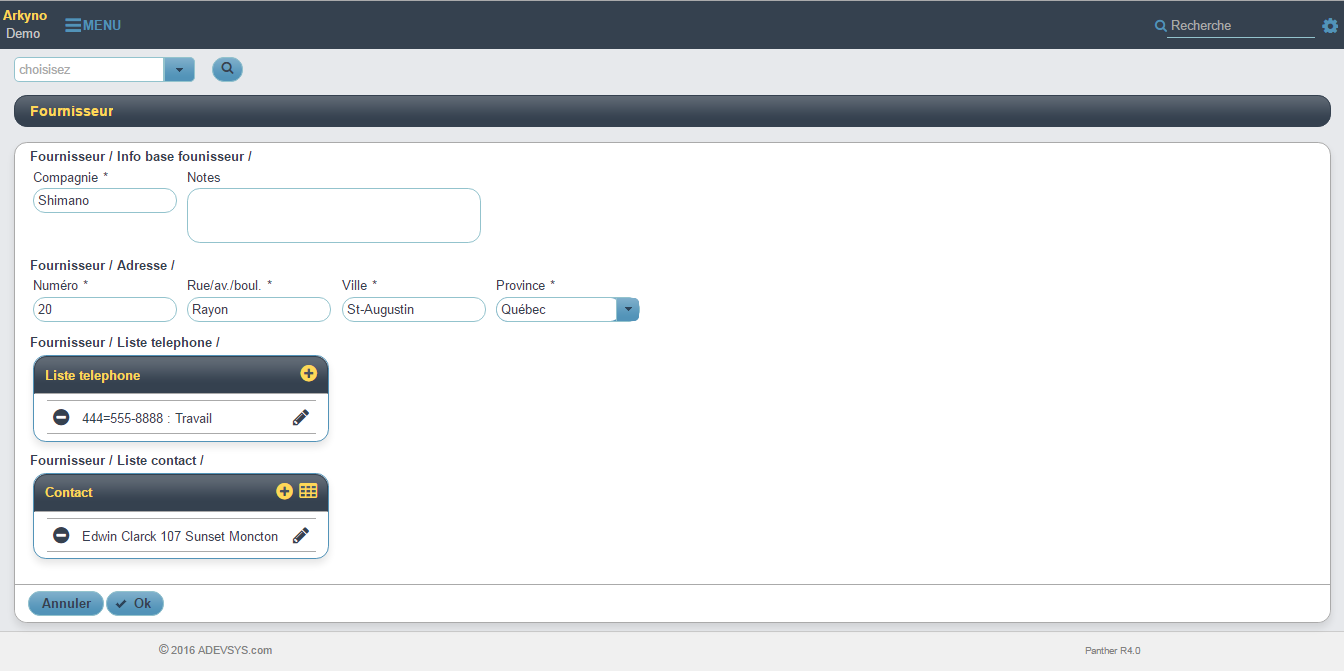Remove phone 444=555-8888 with minus icon

(61, 417)
